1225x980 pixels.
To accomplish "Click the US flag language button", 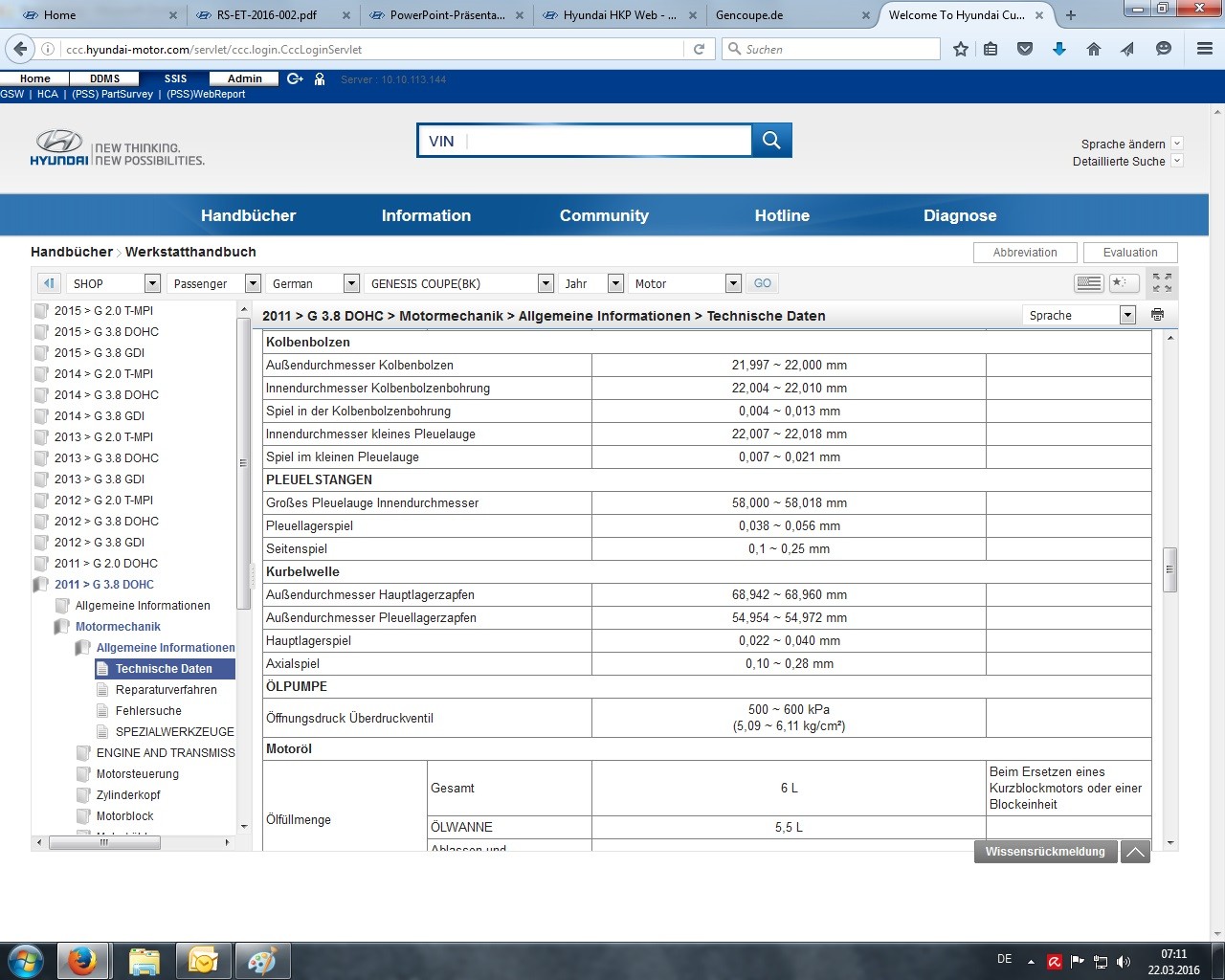I will (1089, 283).
